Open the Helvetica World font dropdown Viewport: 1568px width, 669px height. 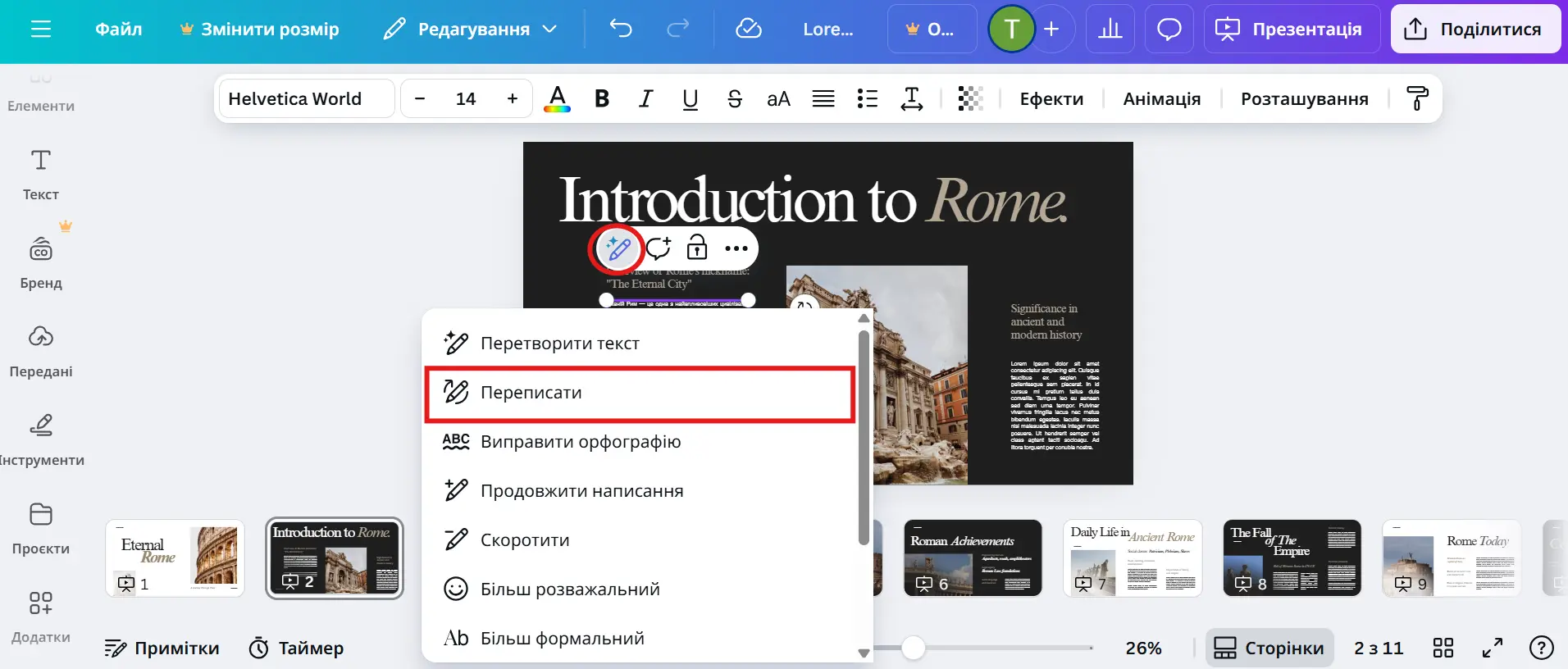point(307,99)
